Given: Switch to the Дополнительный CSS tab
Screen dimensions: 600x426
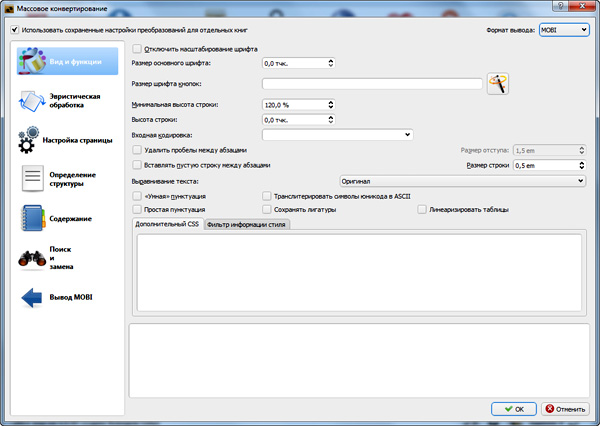Looking at the screenshot, I should pos(168,225).
